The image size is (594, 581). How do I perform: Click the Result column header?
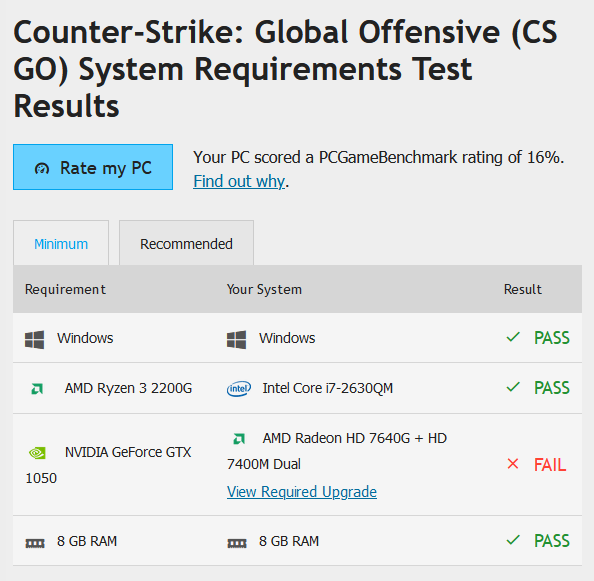tap(523, 289)
